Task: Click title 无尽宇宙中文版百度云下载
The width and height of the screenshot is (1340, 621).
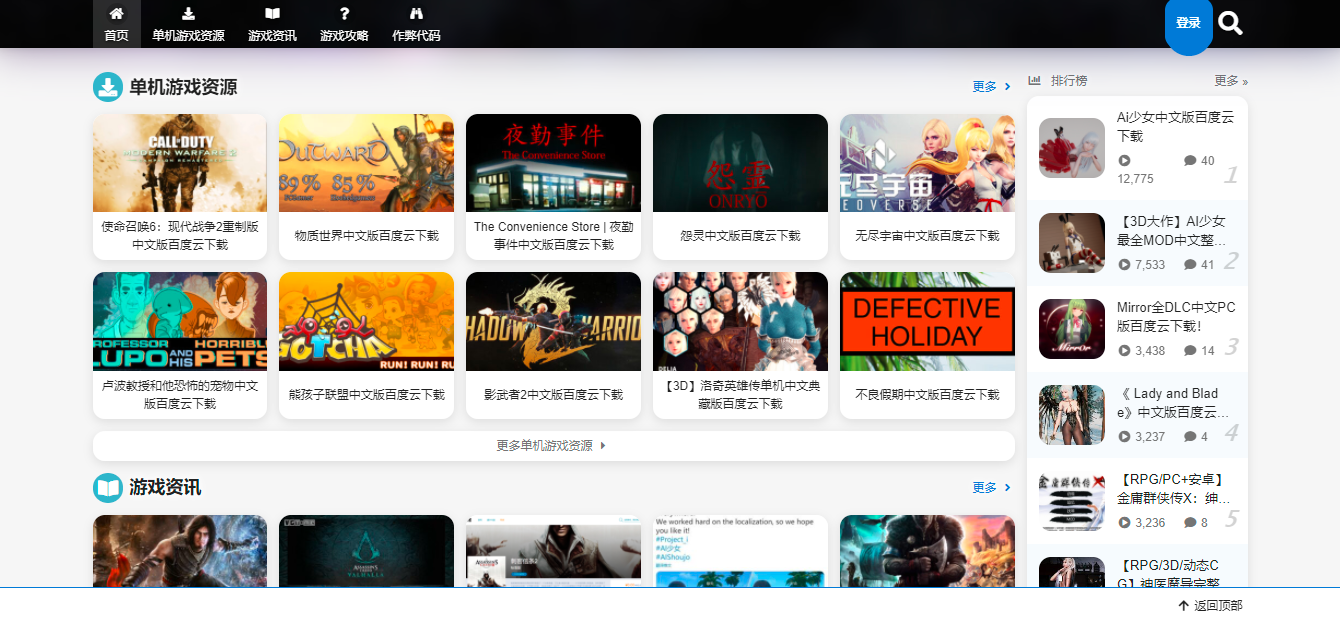Action: (x=927, y=236)
